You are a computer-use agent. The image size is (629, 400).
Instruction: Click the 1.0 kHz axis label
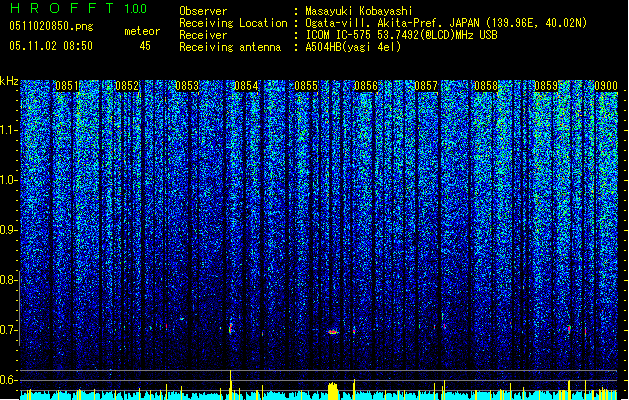[8, 180]
